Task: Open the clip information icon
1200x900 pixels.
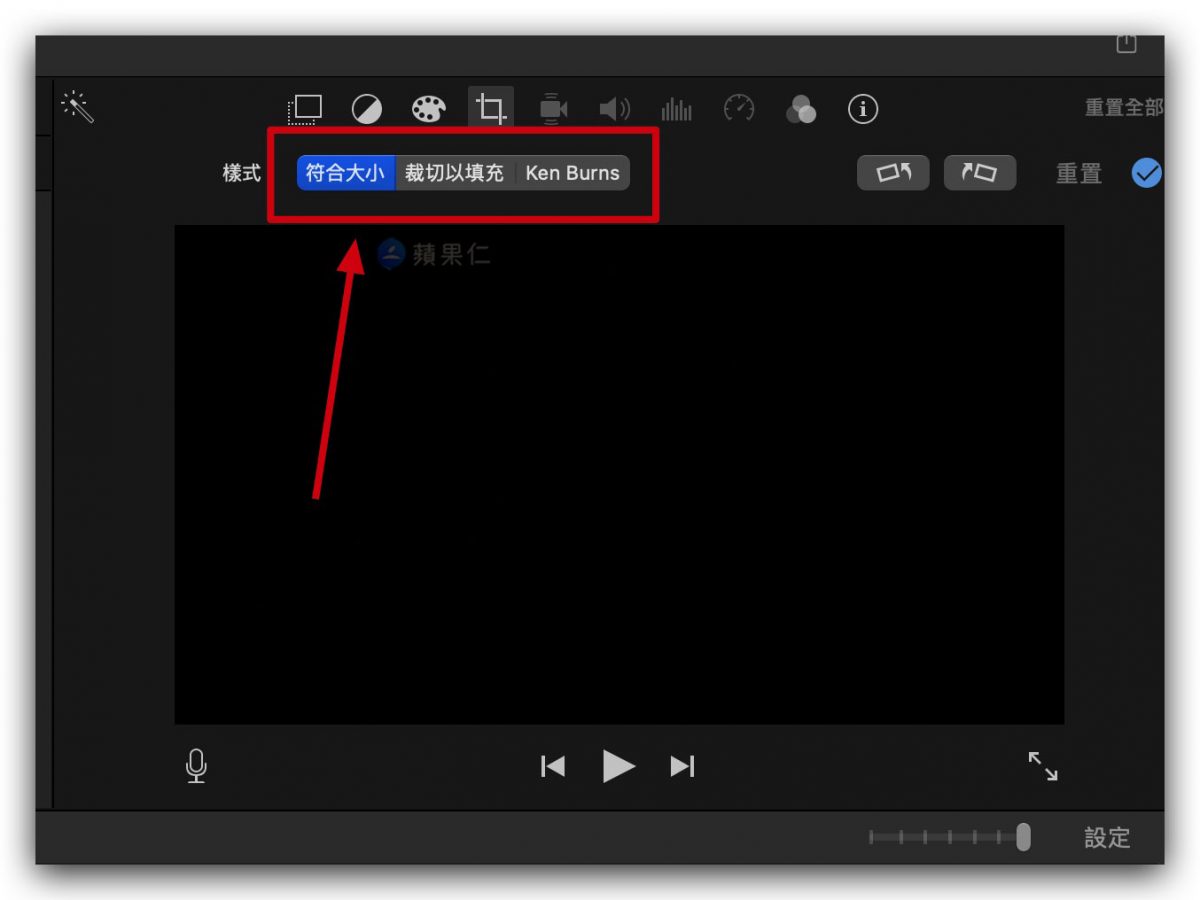Action: (x=863, y=108)
